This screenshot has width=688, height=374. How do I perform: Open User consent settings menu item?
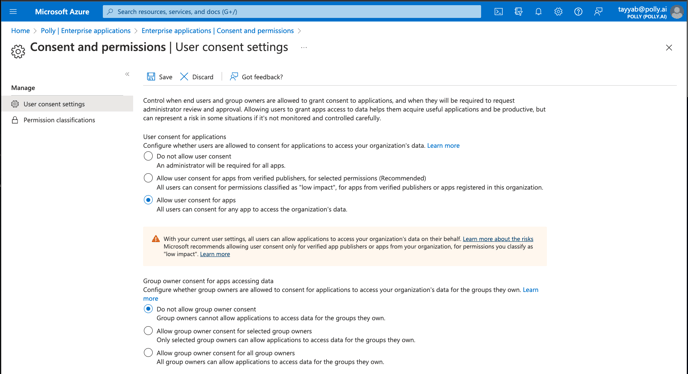tap(67, 104)
